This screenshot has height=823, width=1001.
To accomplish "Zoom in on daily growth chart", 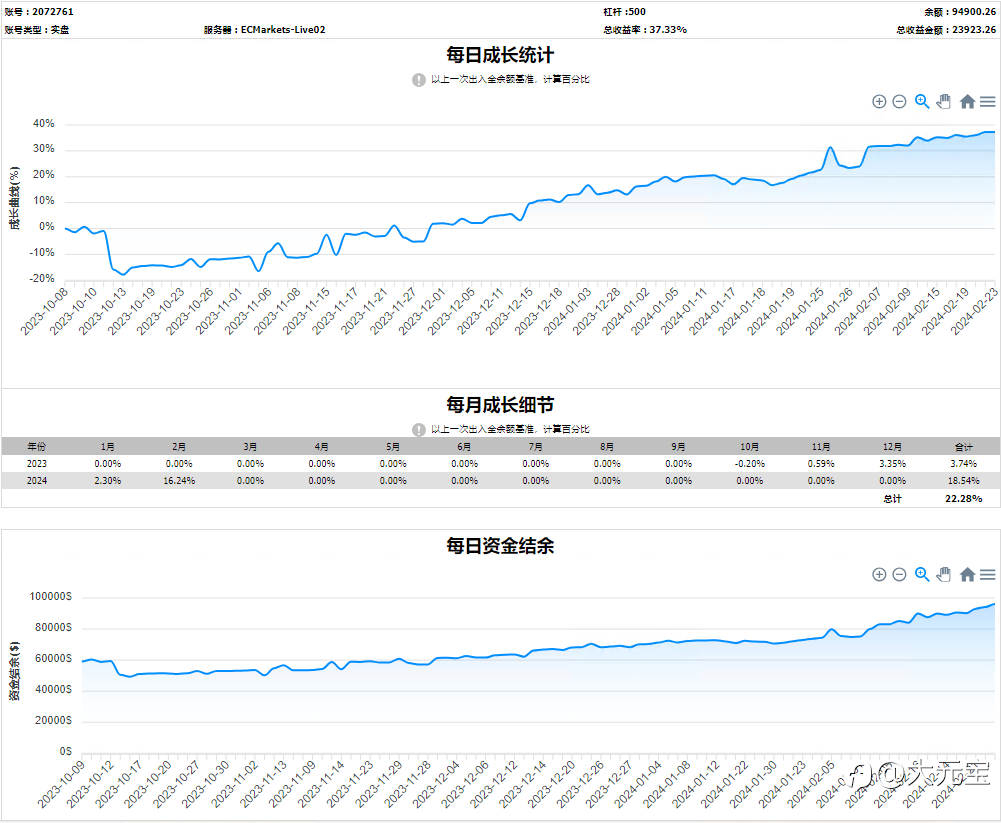I will [x=879, y=102].
